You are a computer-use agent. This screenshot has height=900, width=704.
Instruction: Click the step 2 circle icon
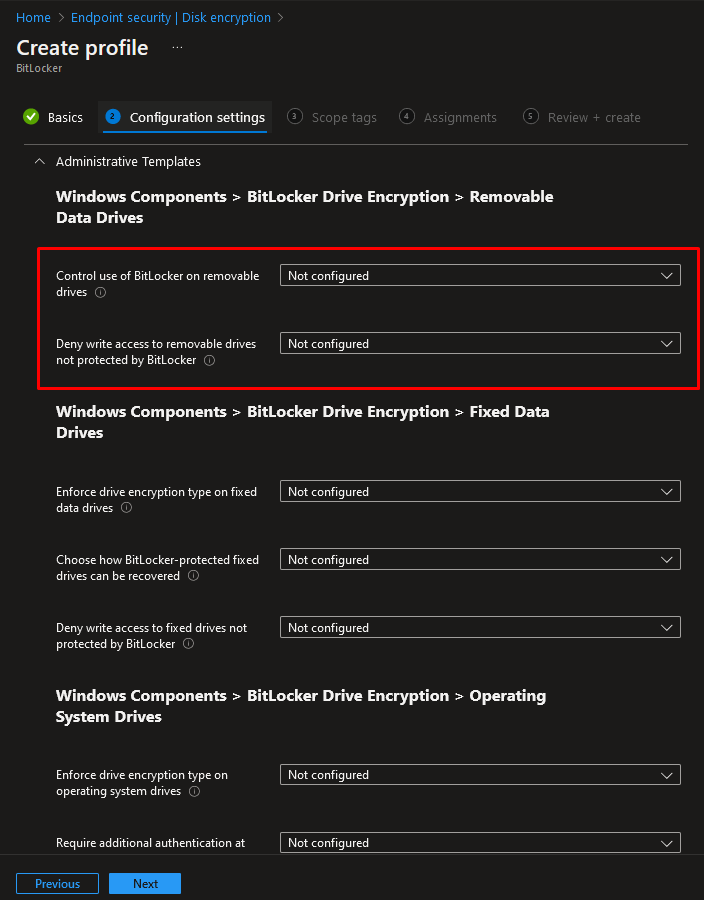click(x=112, y=117)
